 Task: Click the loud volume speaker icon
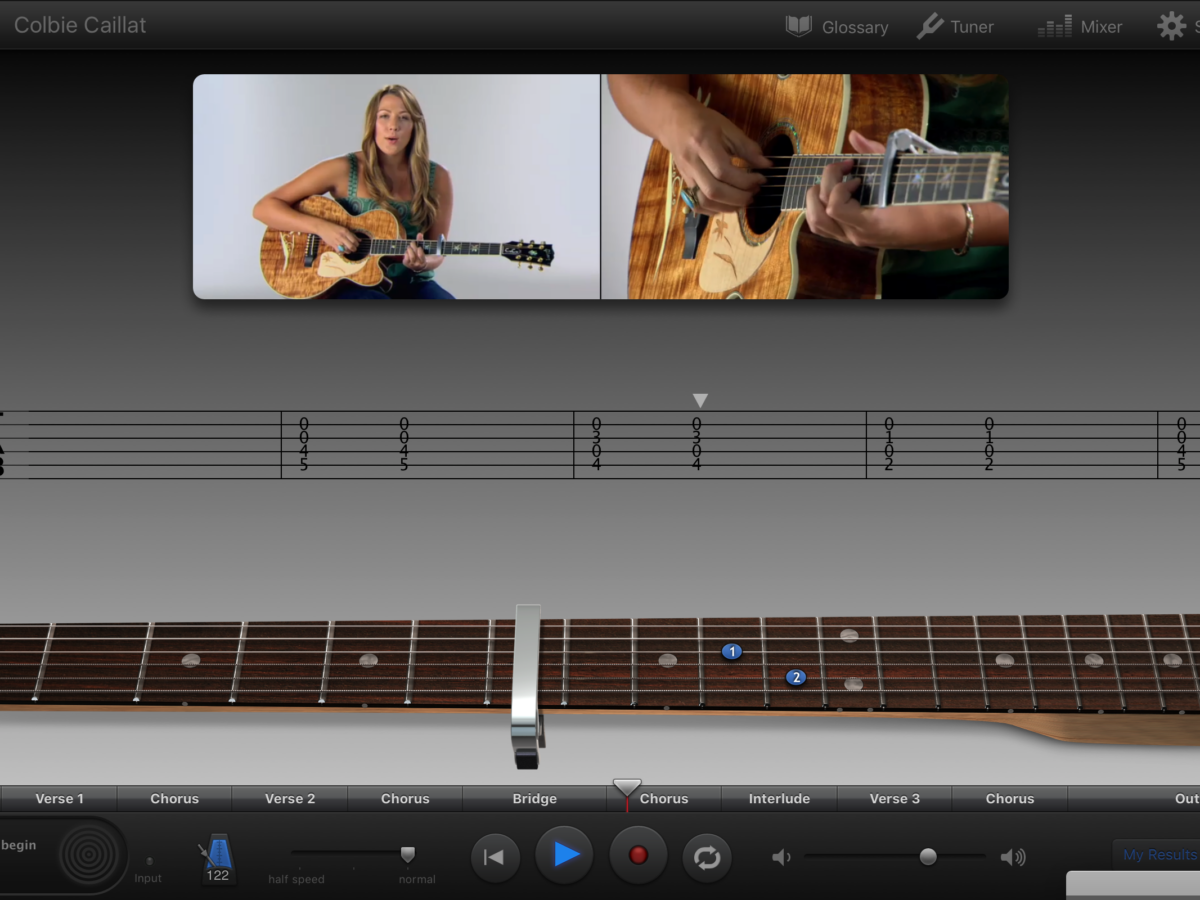pos(1012,857)
